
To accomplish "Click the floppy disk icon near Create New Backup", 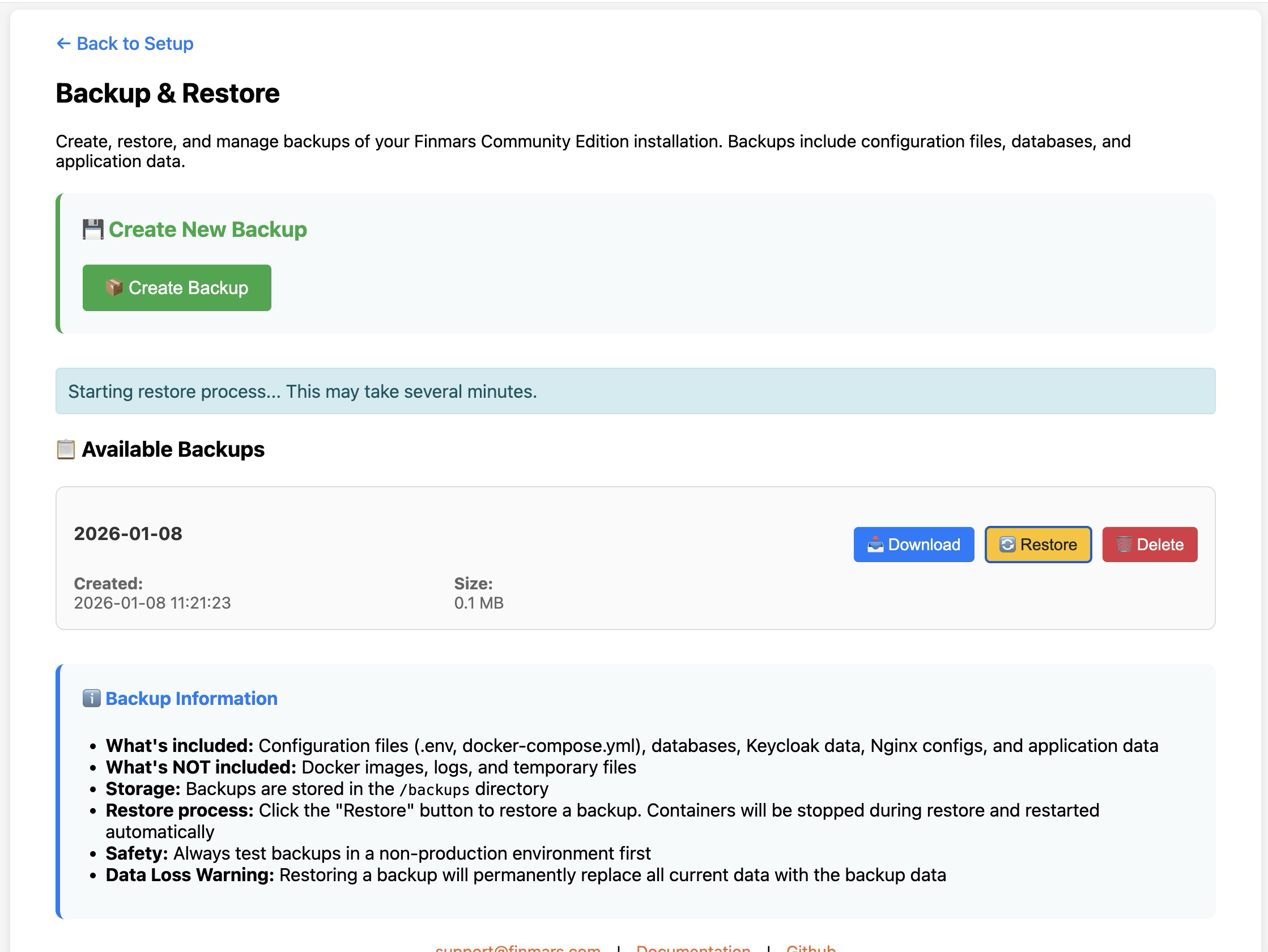I will [x=93, y=229].
